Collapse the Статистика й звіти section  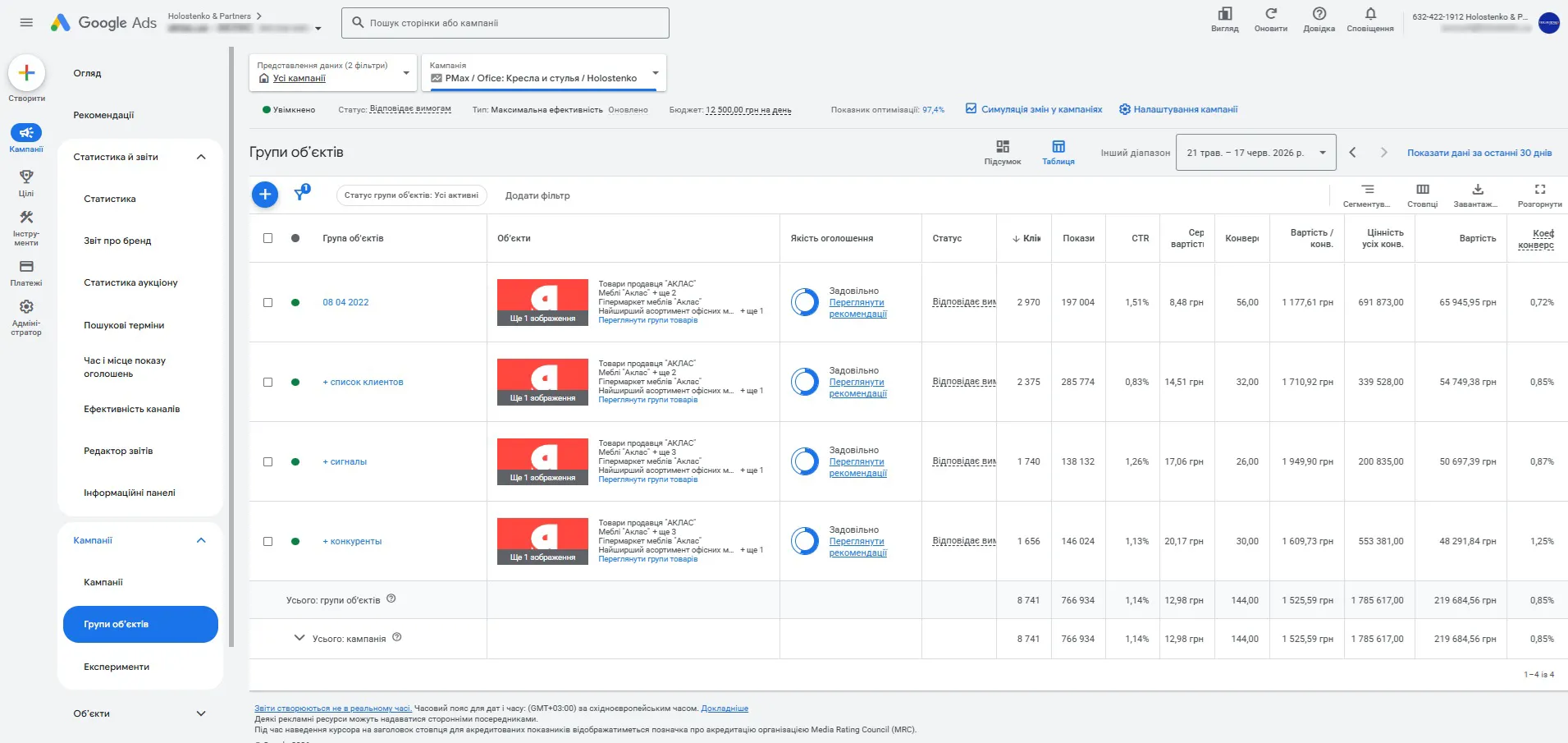pos(201,157)
